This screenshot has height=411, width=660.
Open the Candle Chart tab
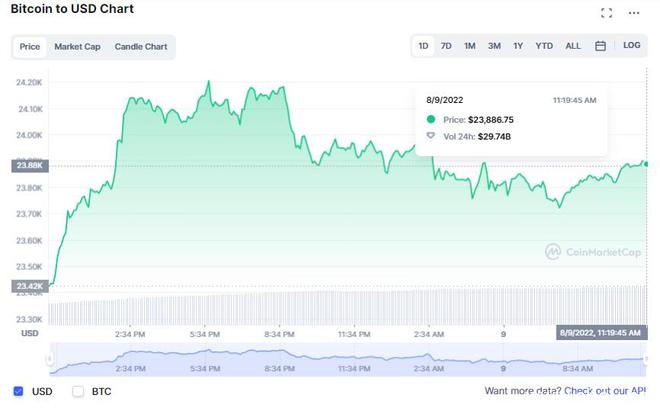coord(141,47)
